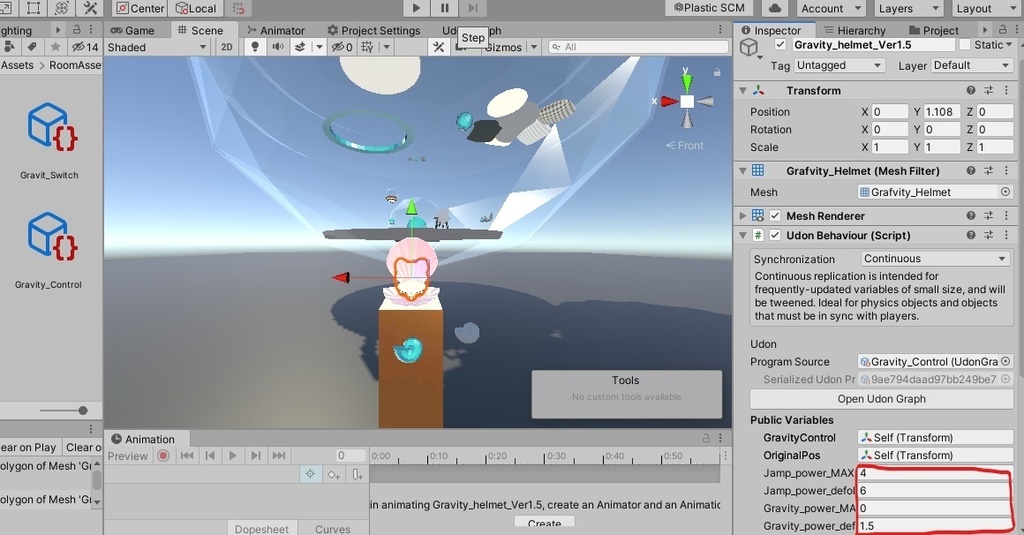This screenshot has width=1024, height=535.
Task: Click the Plastic SCM button
Action: 709,8
